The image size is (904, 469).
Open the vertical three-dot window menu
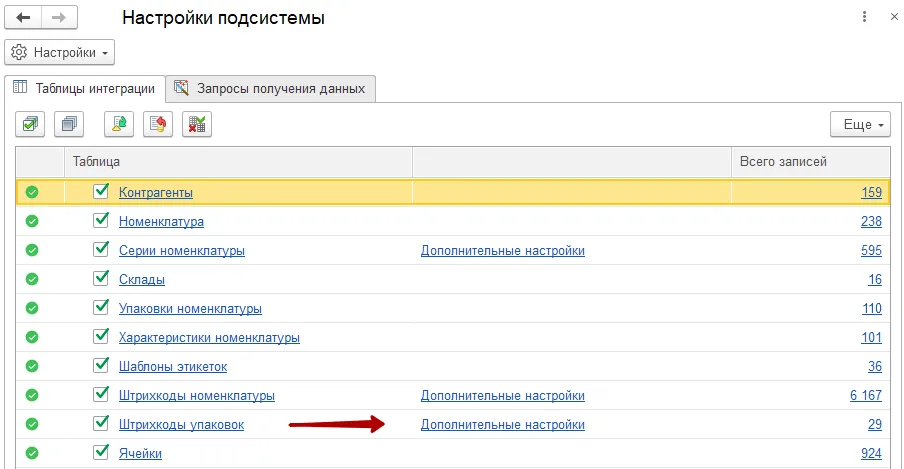tap(864, 18)
